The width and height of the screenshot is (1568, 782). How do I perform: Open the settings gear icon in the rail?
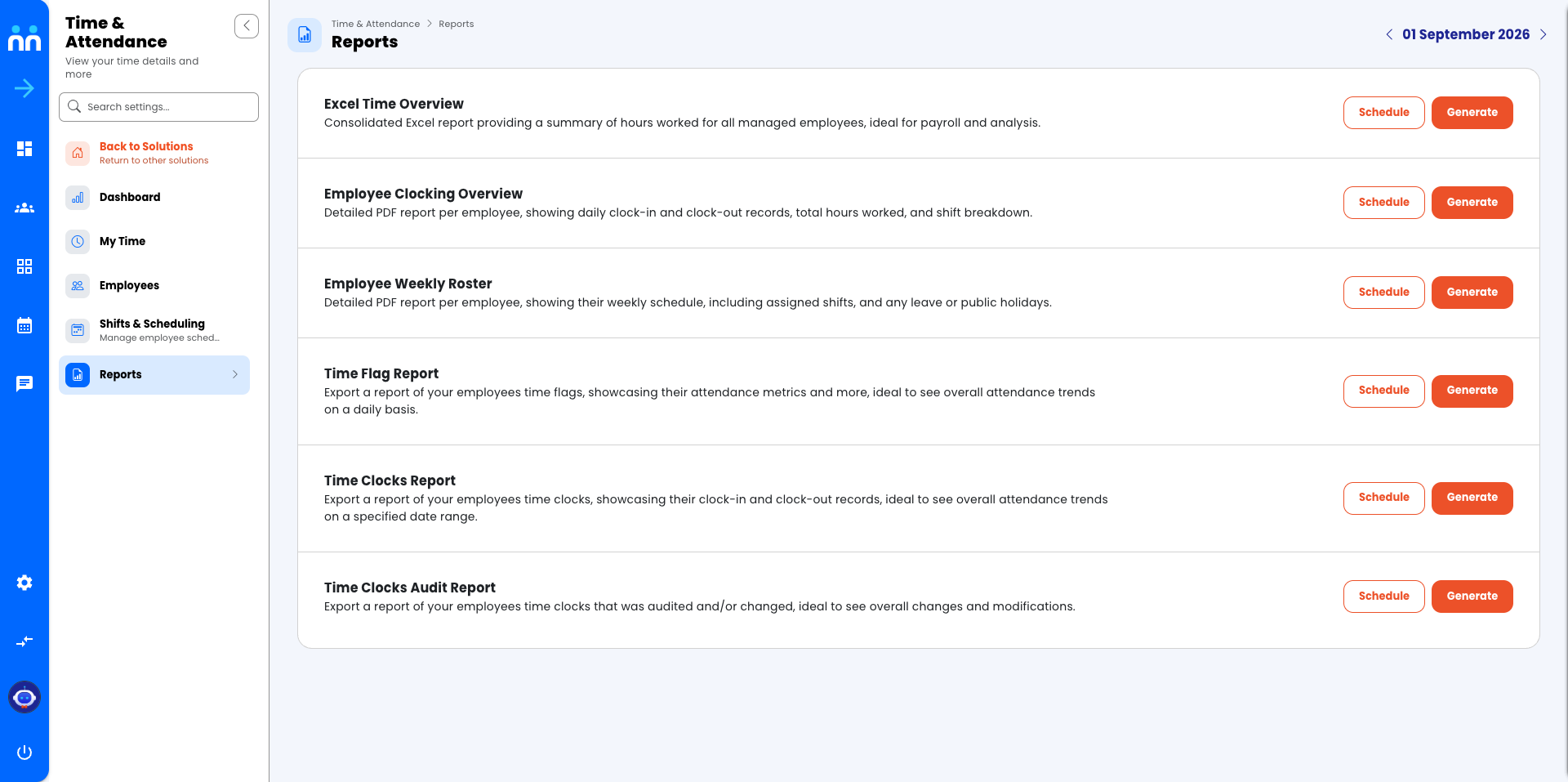[24, 583]
